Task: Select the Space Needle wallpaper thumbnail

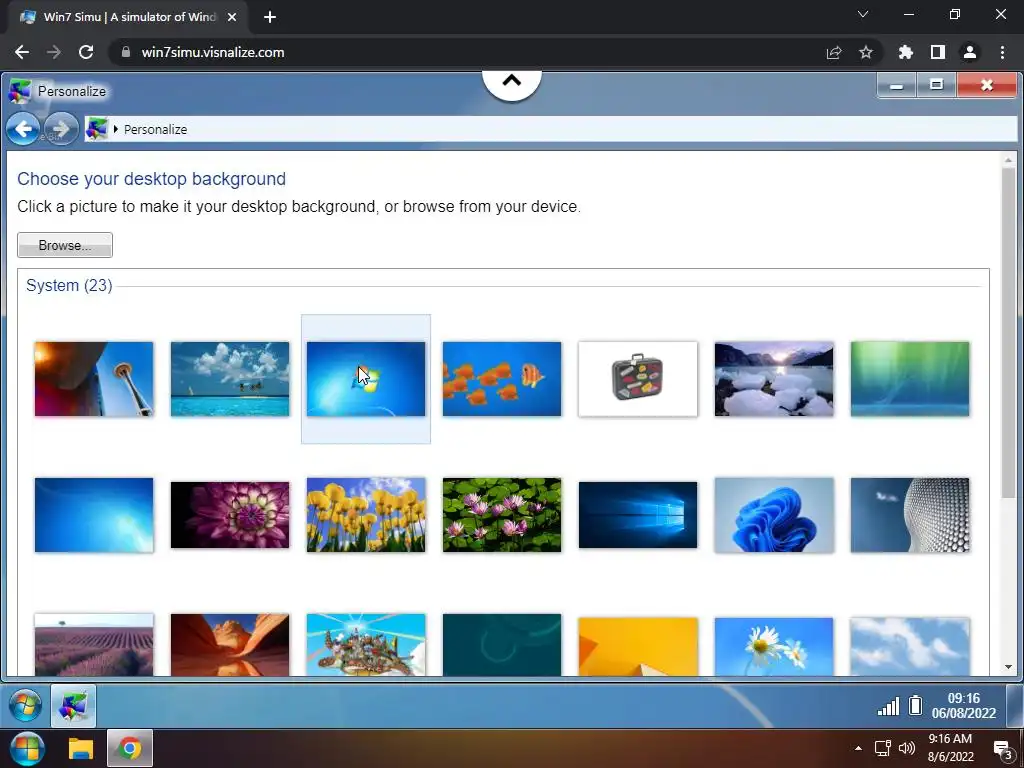Action: click(x=94, y=379)
